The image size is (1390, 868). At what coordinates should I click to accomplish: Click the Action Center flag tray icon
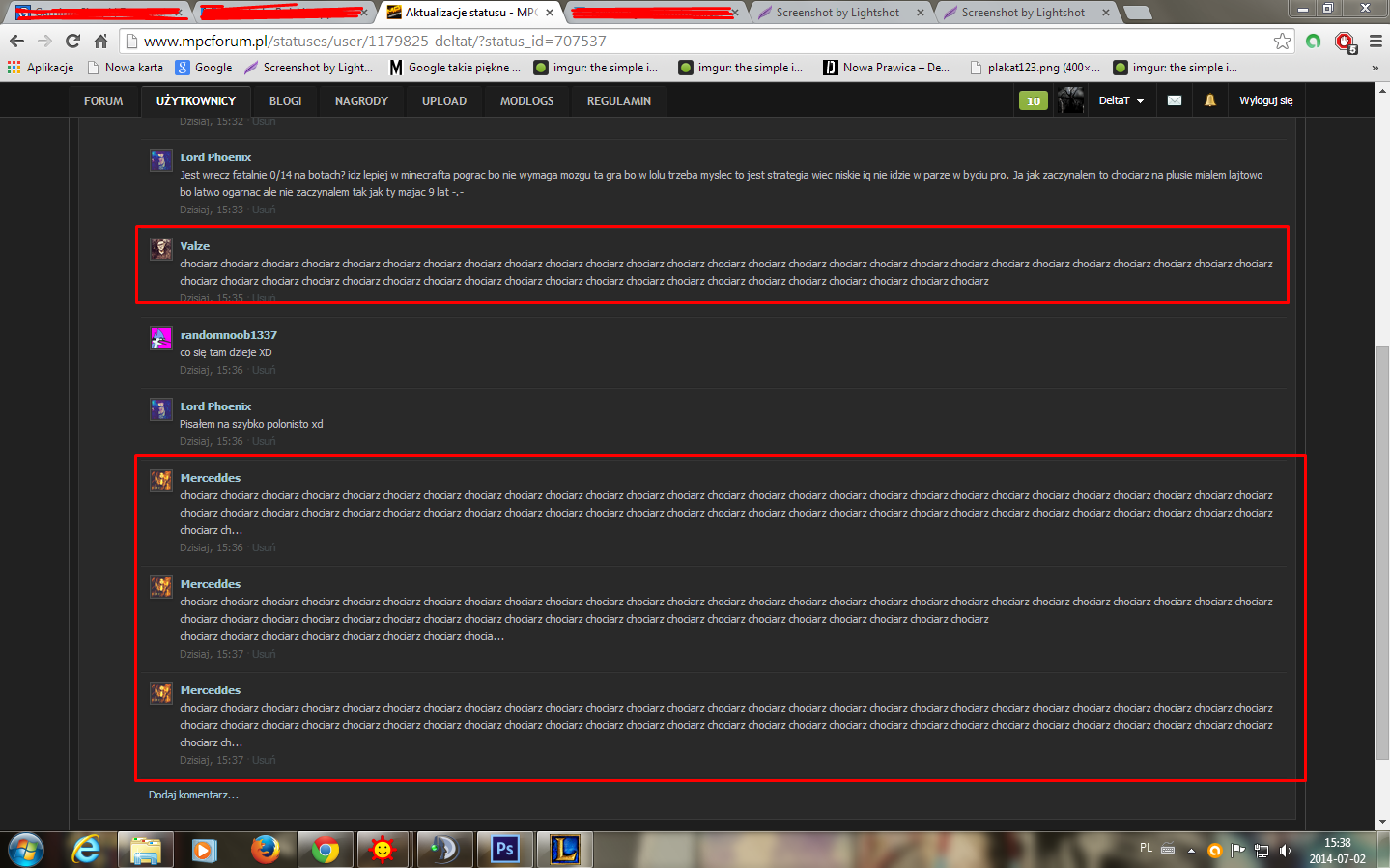click(x=1237, y=851)
